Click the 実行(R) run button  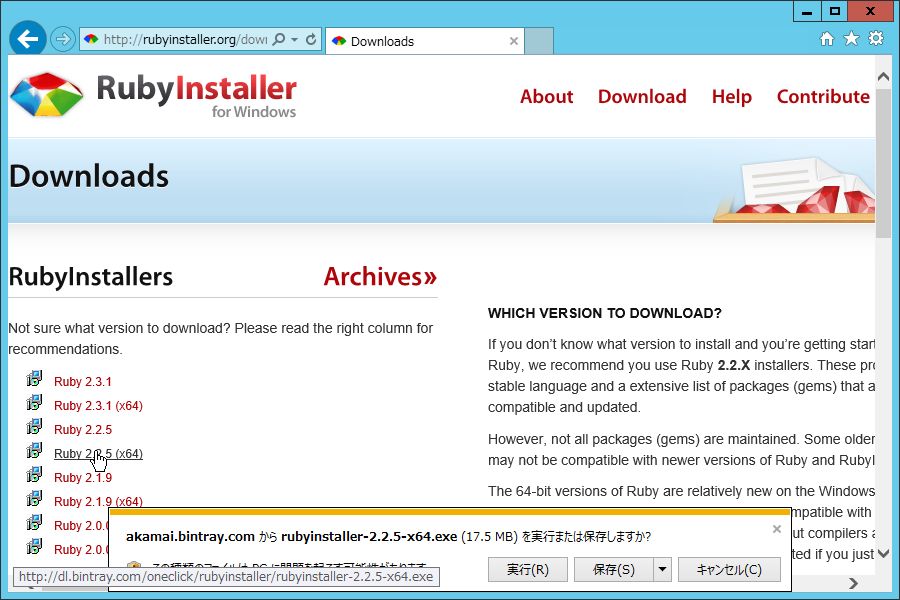(527, 570)
